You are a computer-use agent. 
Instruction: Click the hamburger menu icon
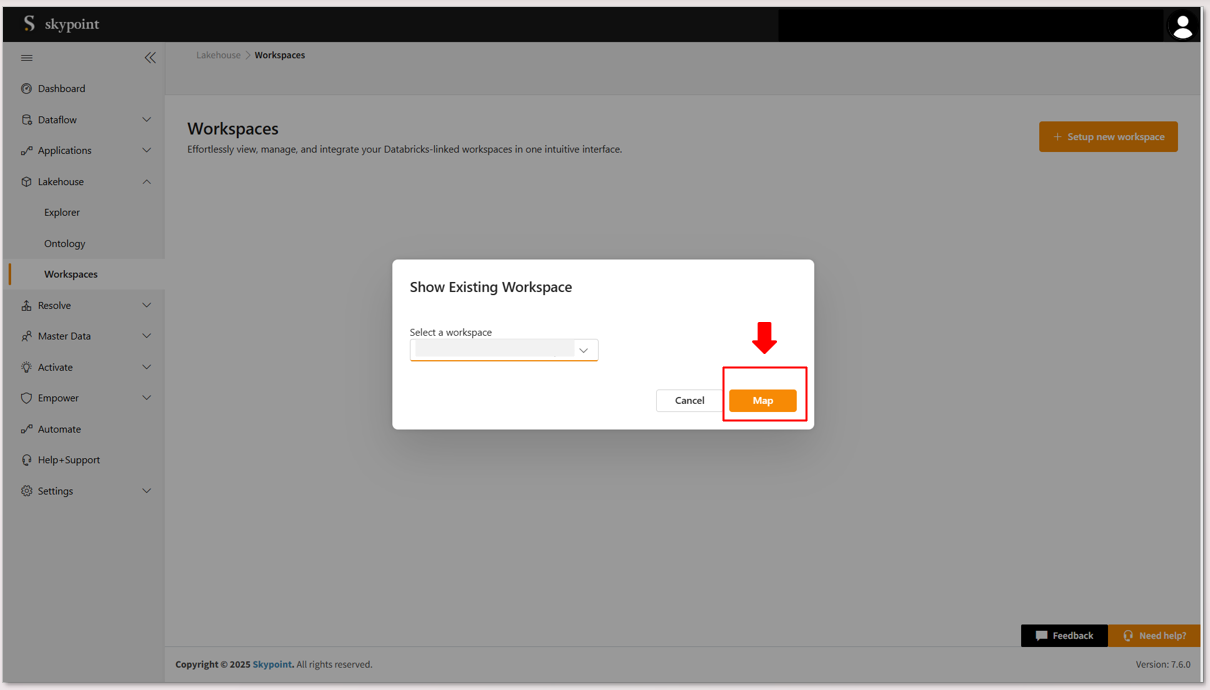pos(27,58)
